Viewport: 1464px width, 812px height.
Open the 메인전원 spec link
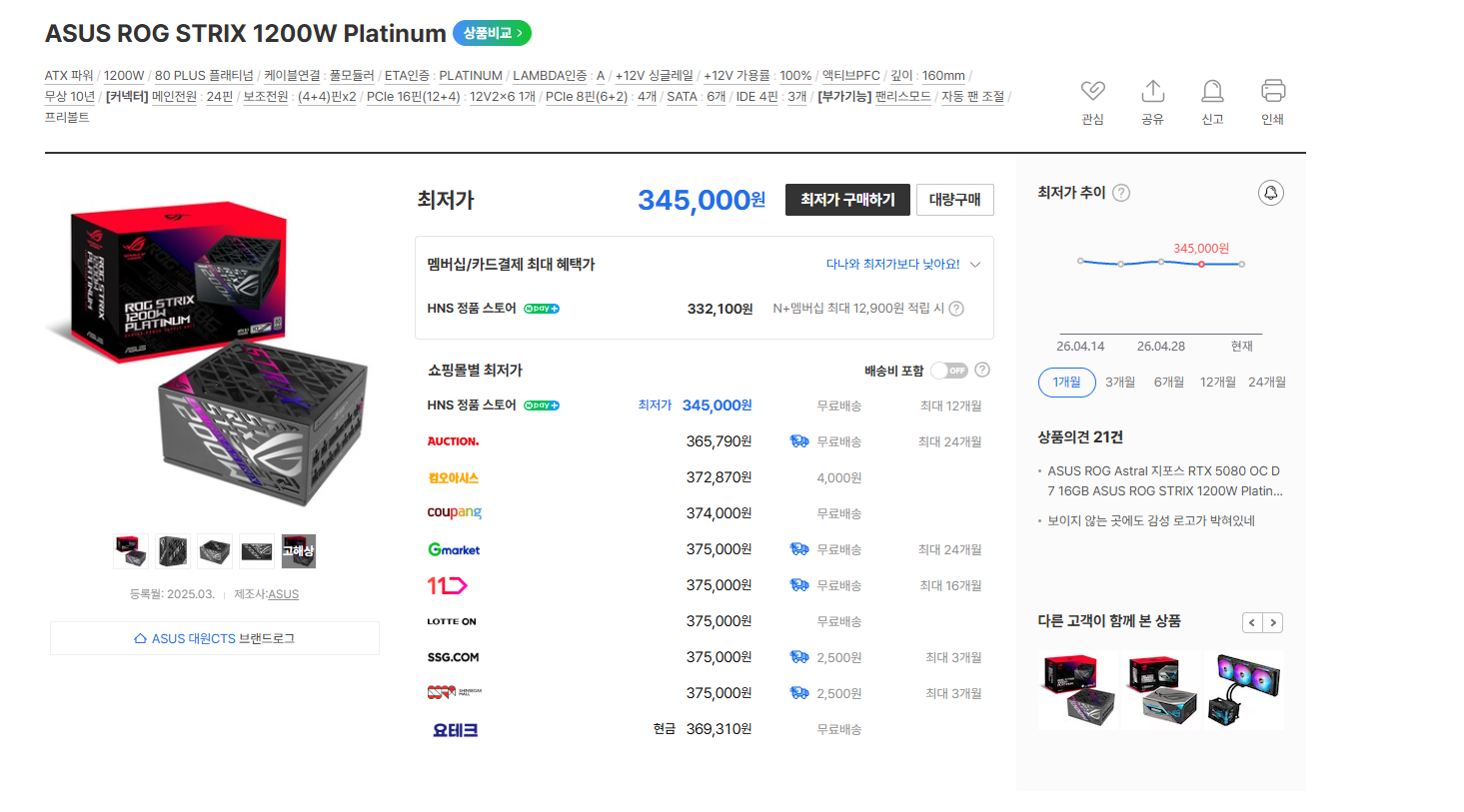pos(175,97)
